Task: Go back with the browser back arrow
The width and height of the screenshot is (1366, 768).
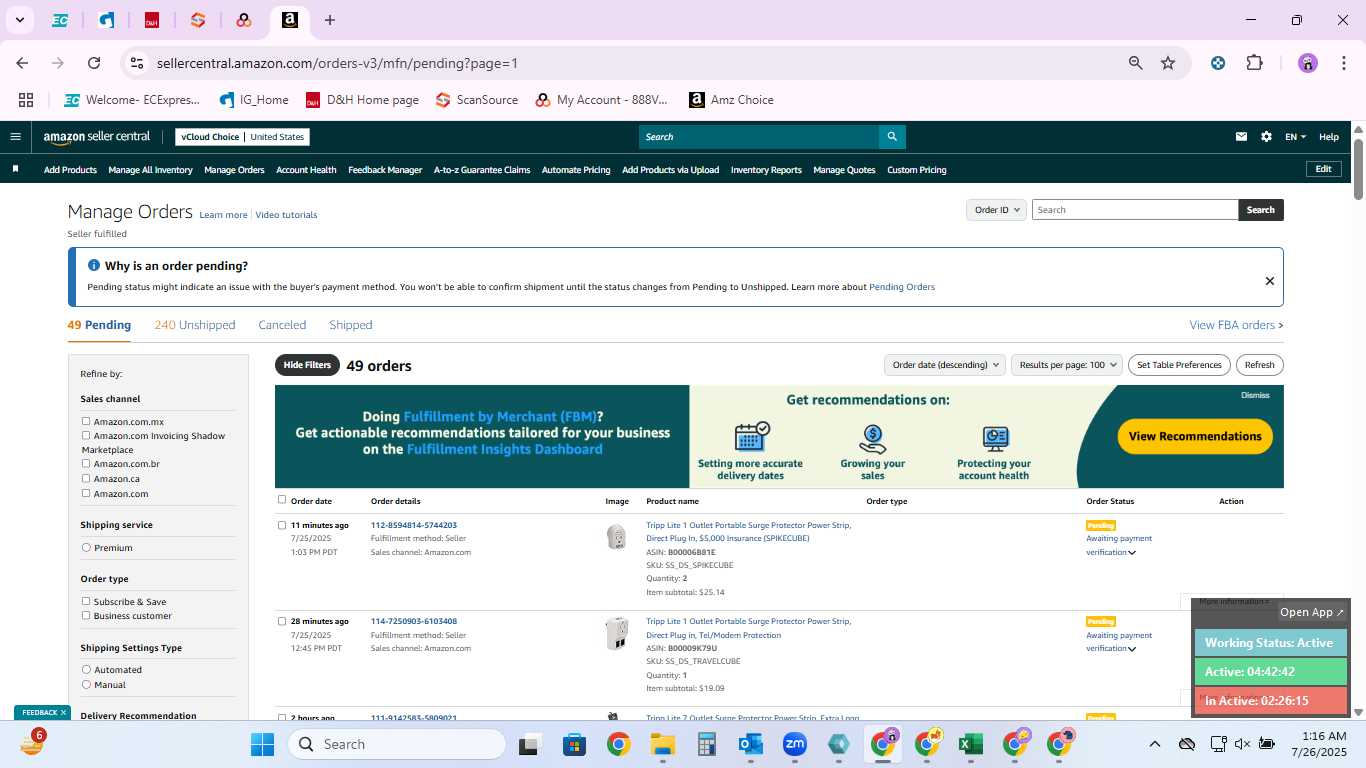Action: (22, 63)
